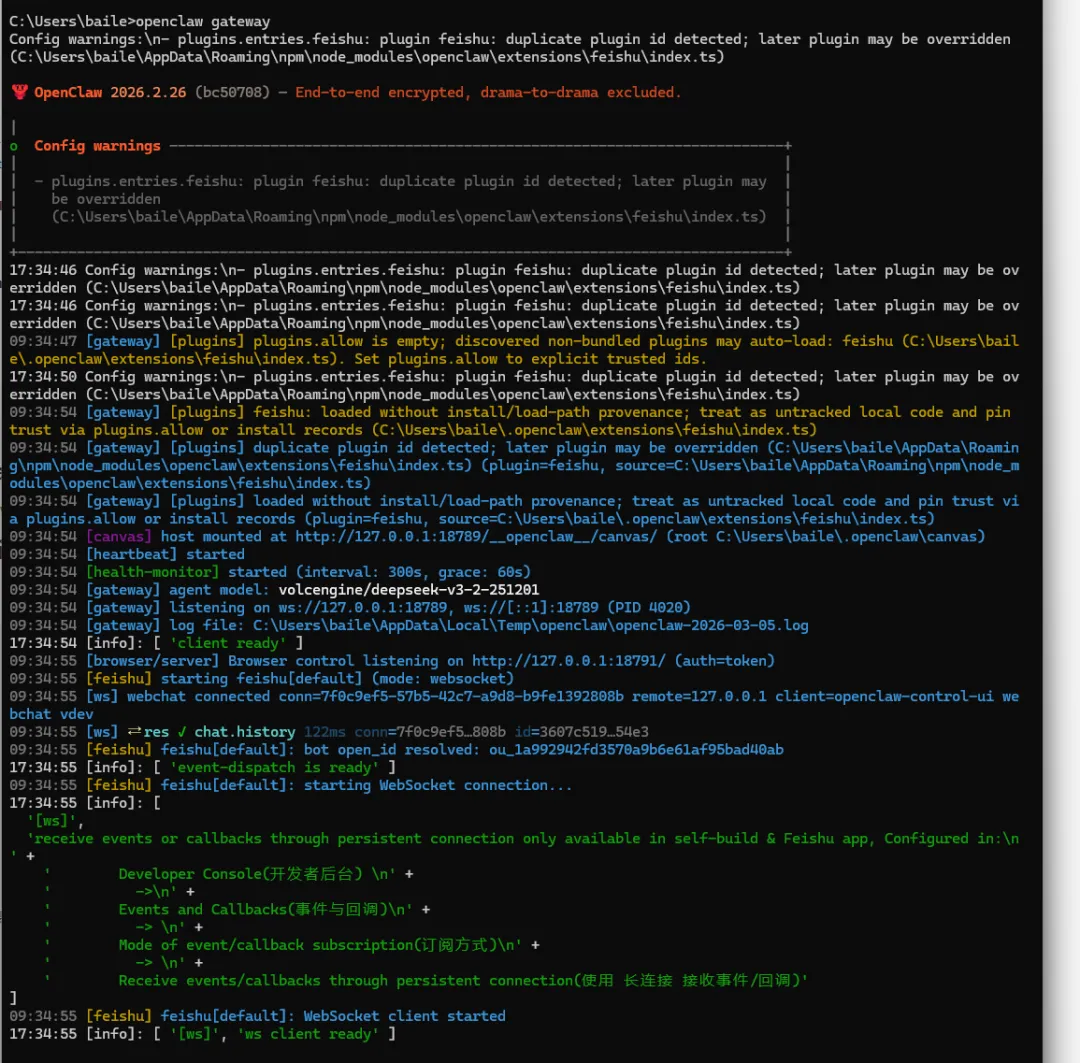Viewport: 1080px width, 1063px height.
Task: Click the green 'ws client ready' message
Action: (308, 1034)
